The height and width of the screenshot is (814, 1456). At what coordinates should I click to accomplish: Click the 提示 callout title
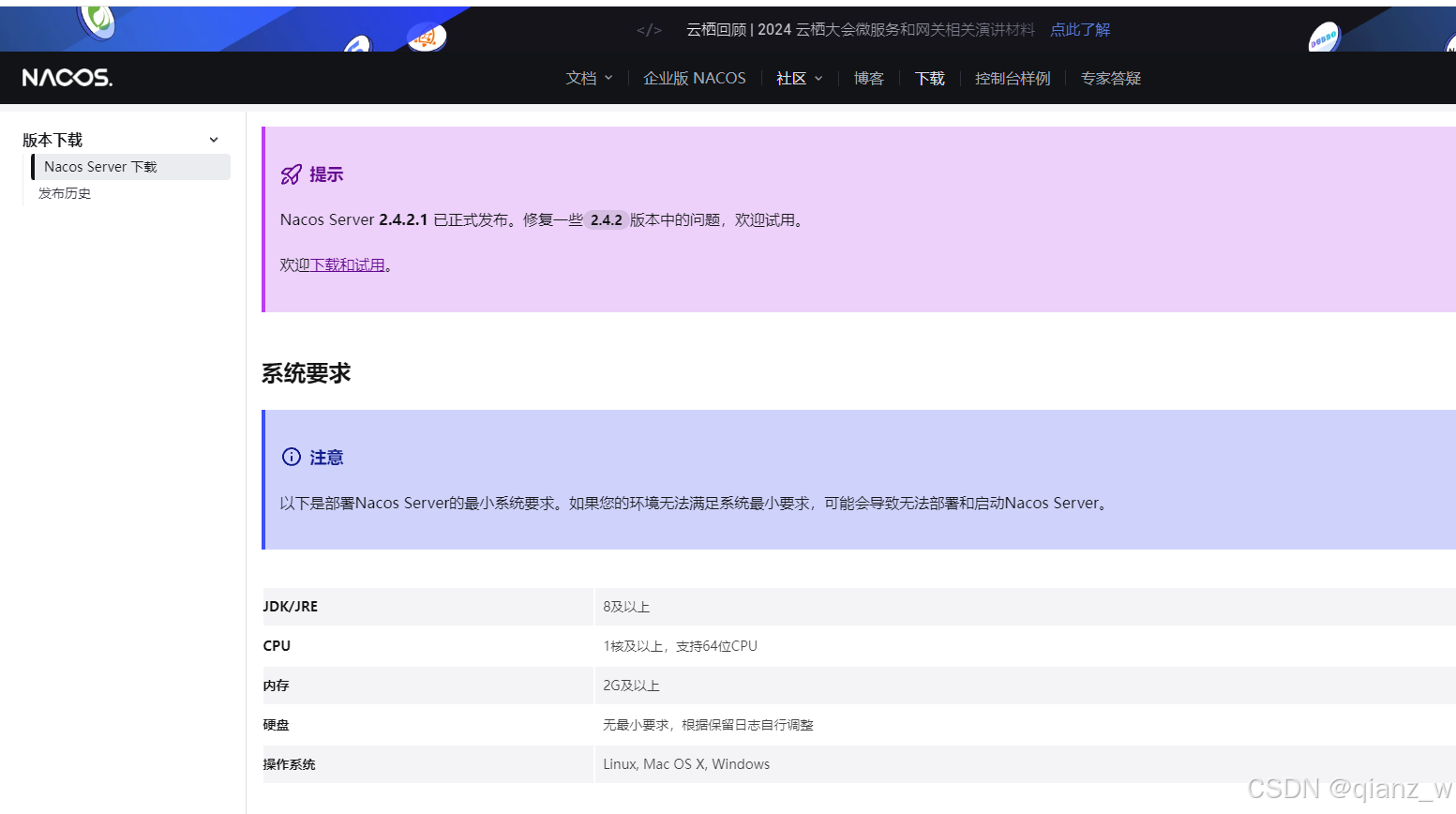coord(326,174)
